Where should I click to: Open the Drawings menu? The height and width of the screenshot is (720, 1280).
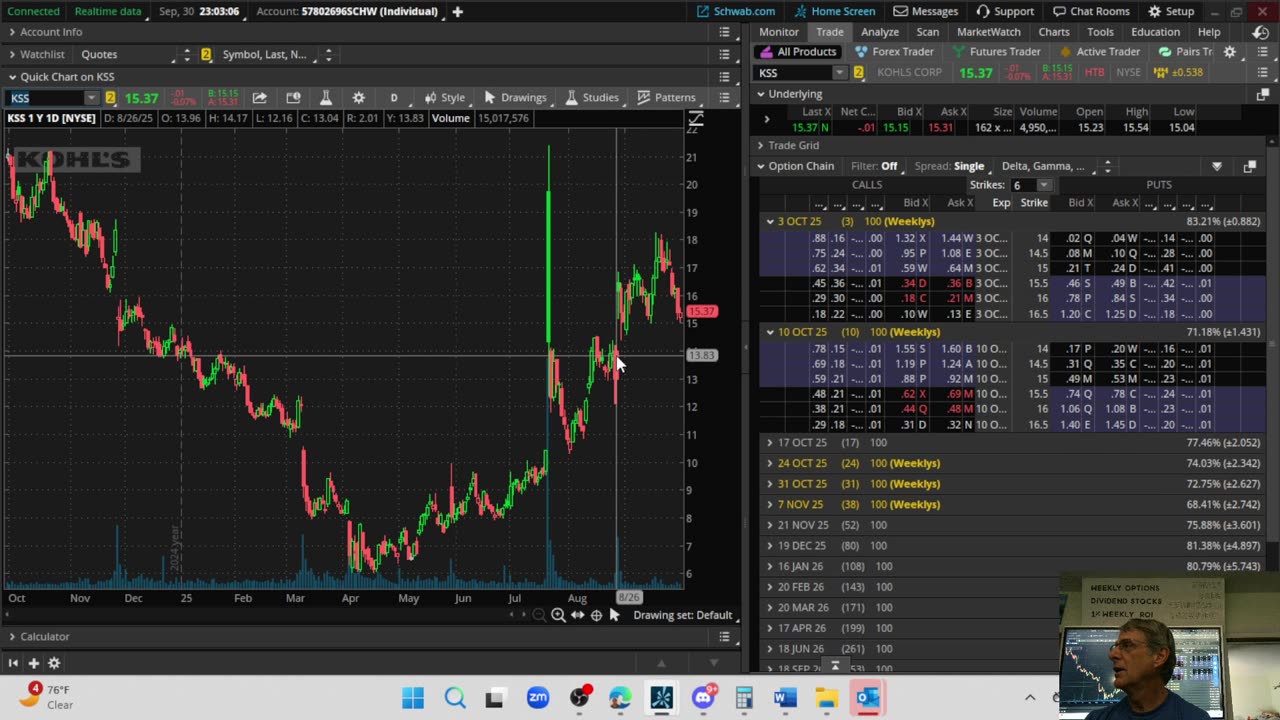(x=515, y=97)
